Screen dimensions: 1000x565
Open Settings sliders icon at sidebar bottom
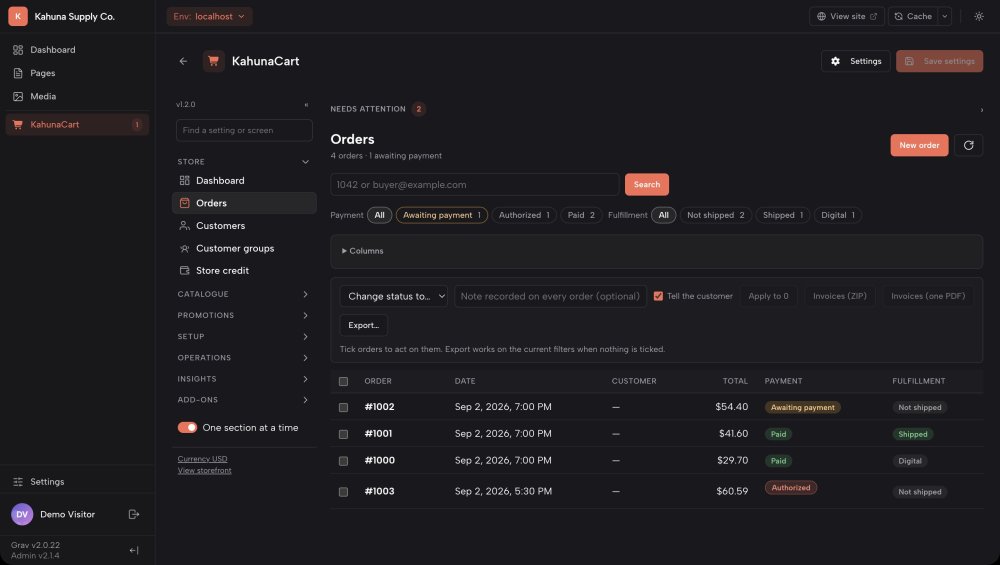click(x=18, y=481)
